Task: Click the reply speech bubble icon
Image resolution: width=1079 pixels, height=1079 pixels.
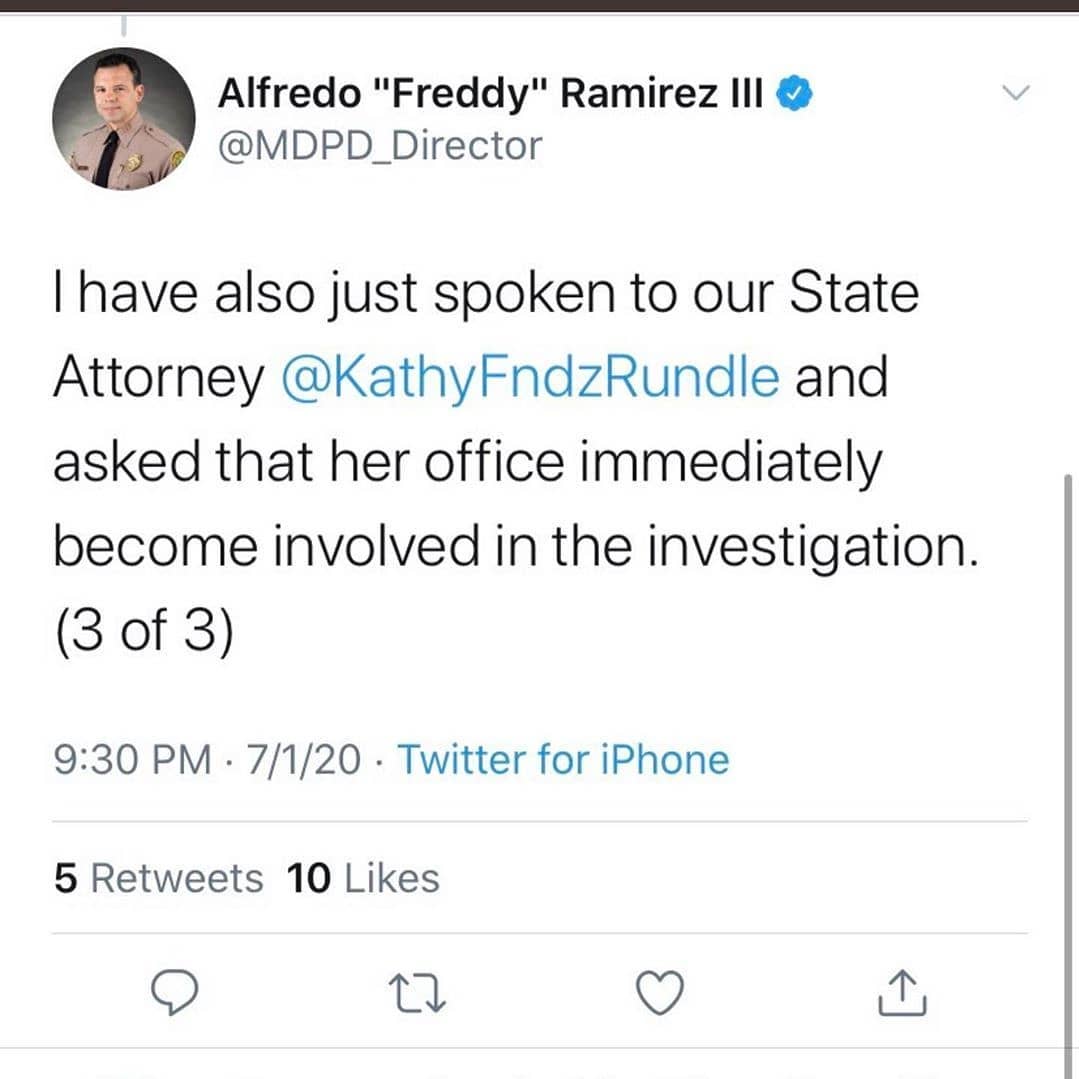Action: [175, 992]
